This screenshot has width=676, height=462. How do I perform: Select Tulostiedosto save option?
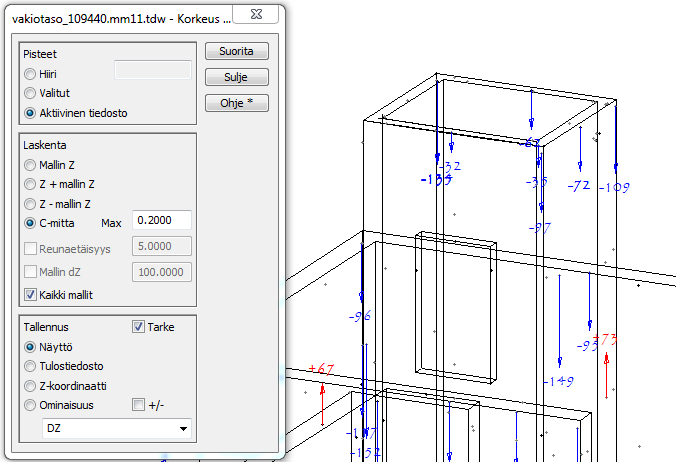pos(31,365)
